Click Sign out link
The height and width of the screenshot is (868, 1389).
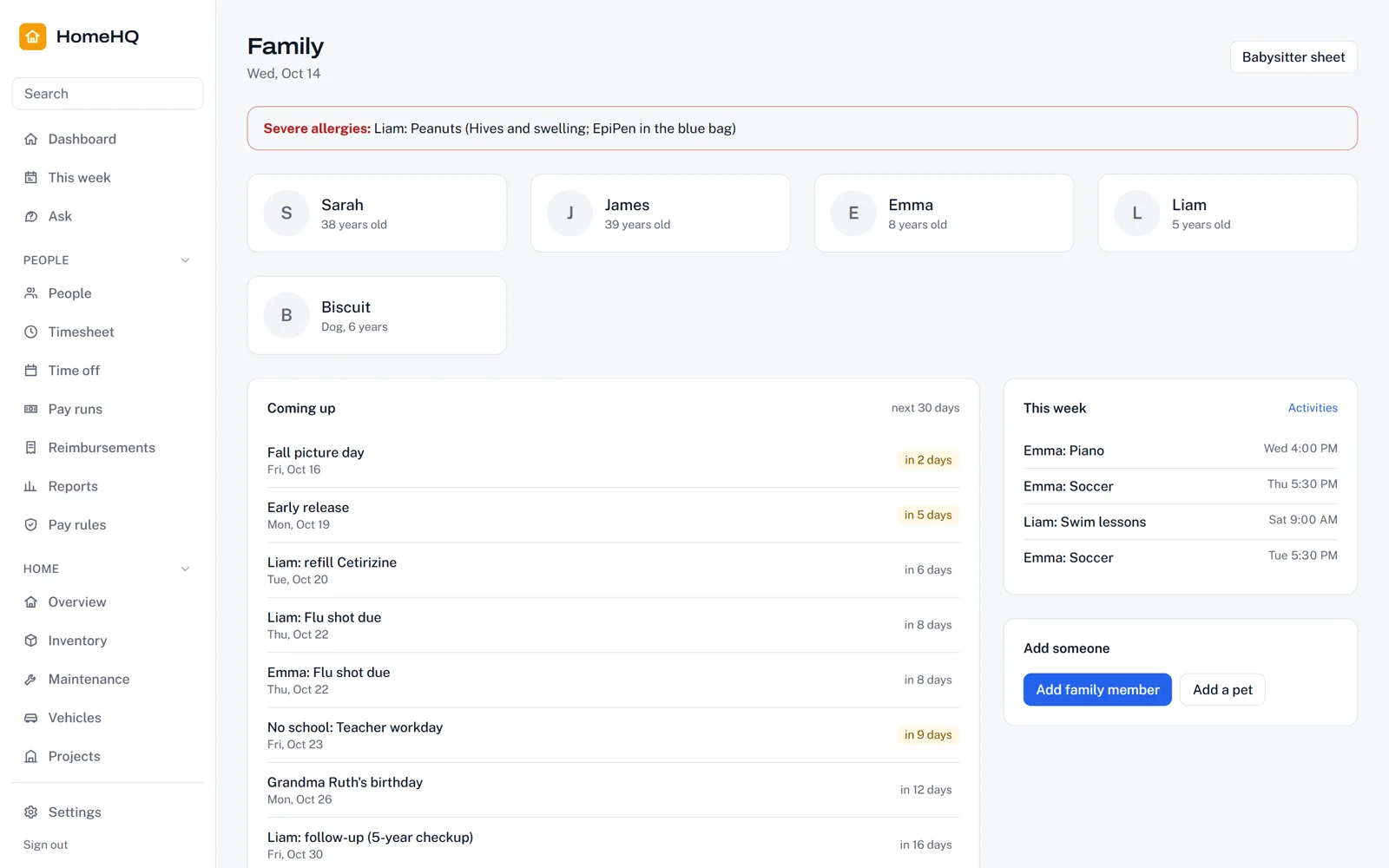click(45, 845)
